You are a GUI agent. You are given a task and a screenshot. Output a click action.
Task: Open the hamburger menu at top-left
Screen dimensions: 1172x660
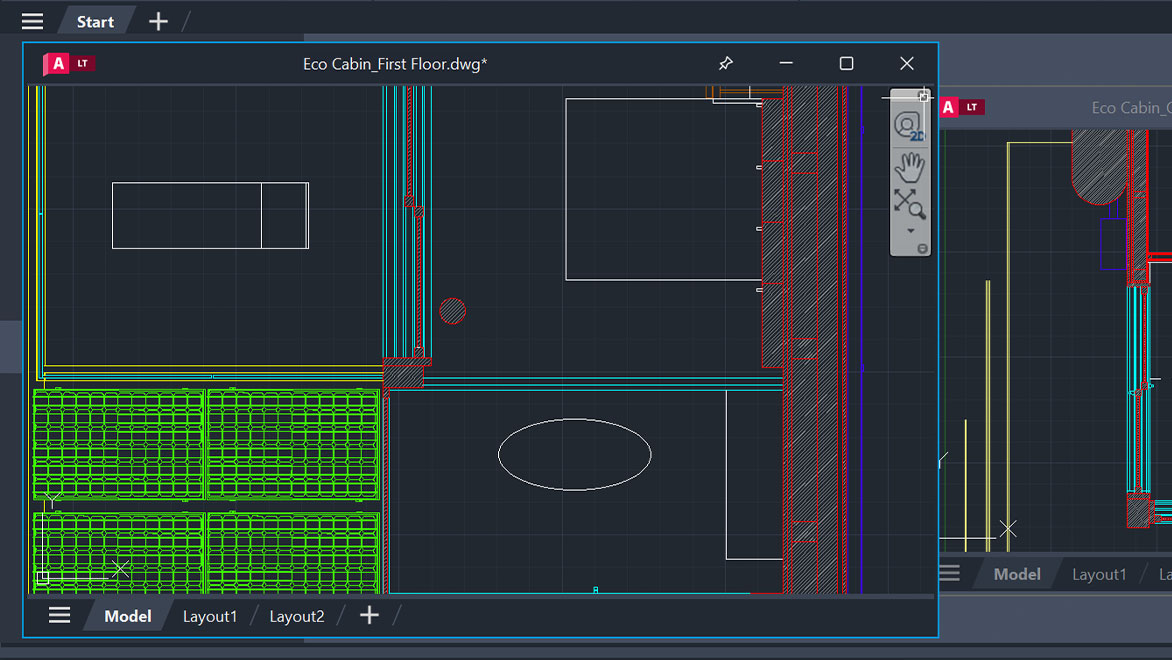tap(32, 20)
